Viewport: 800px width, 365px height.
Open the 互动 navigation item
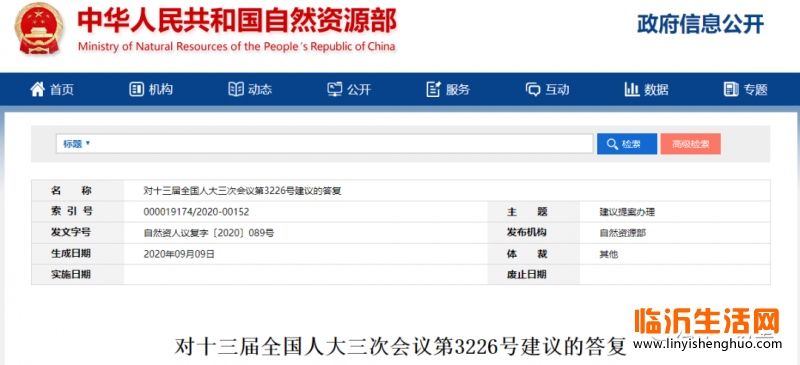tap(557, 90)
